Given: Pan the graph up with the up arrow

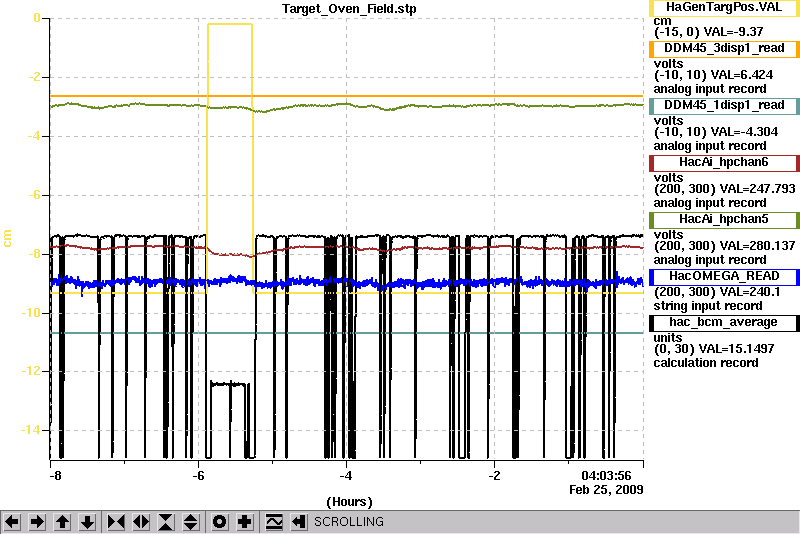Looking at the screenshot, I should pyautogui.click(x=62, y=522).
